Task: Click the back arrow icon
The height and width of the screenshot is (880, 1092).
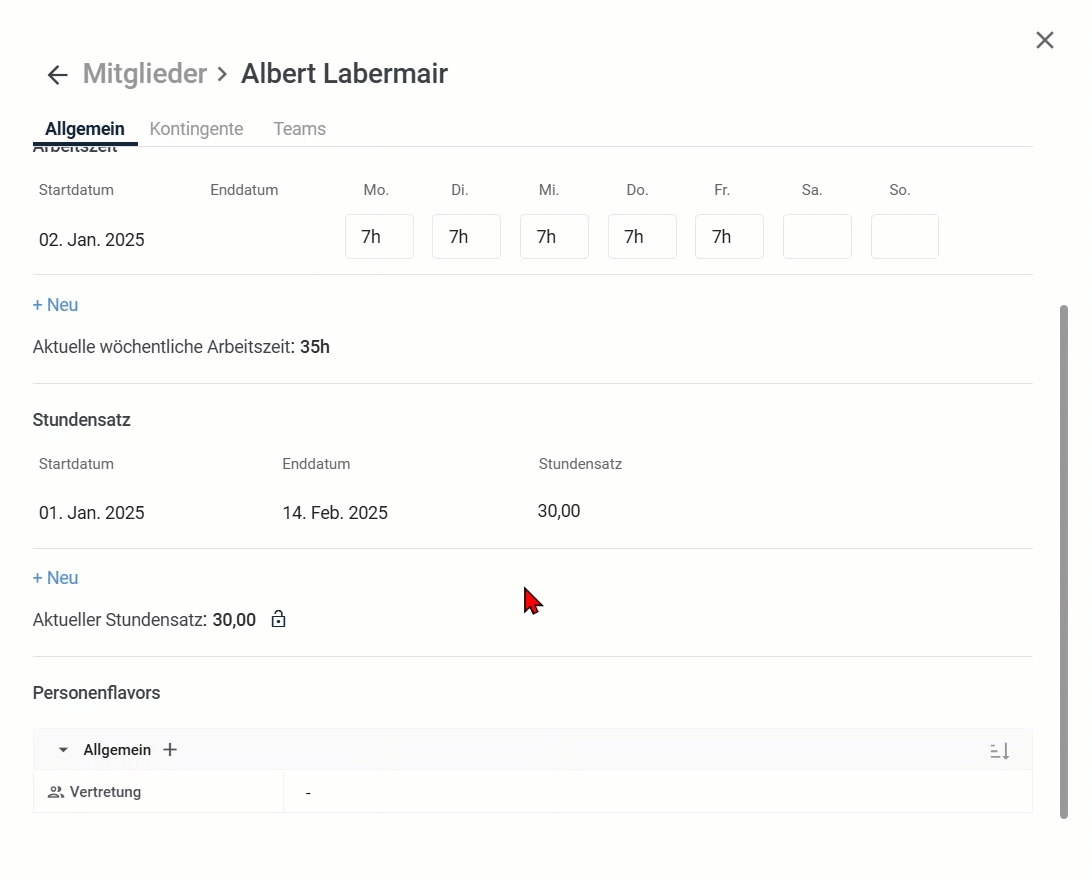Action: coord(57,75)
